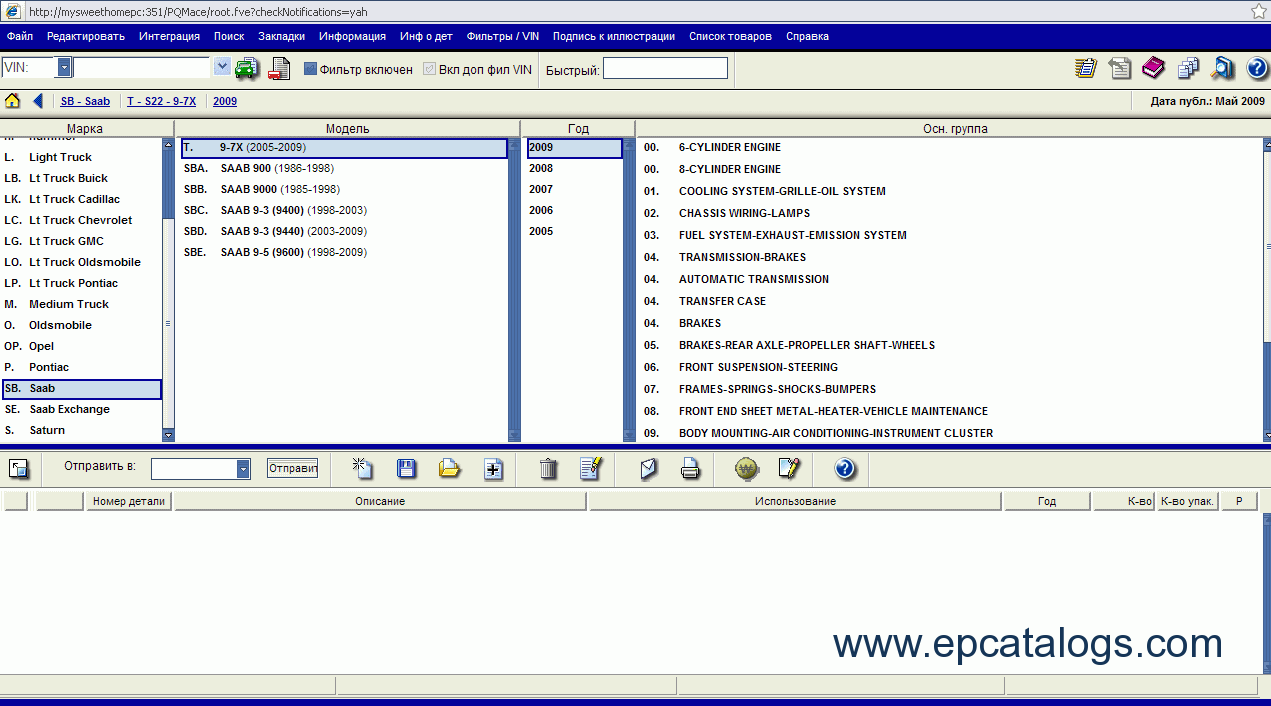Click the trash can delete icon
1271x706 pixels.
pyautogui.click(x=548, y=469)
